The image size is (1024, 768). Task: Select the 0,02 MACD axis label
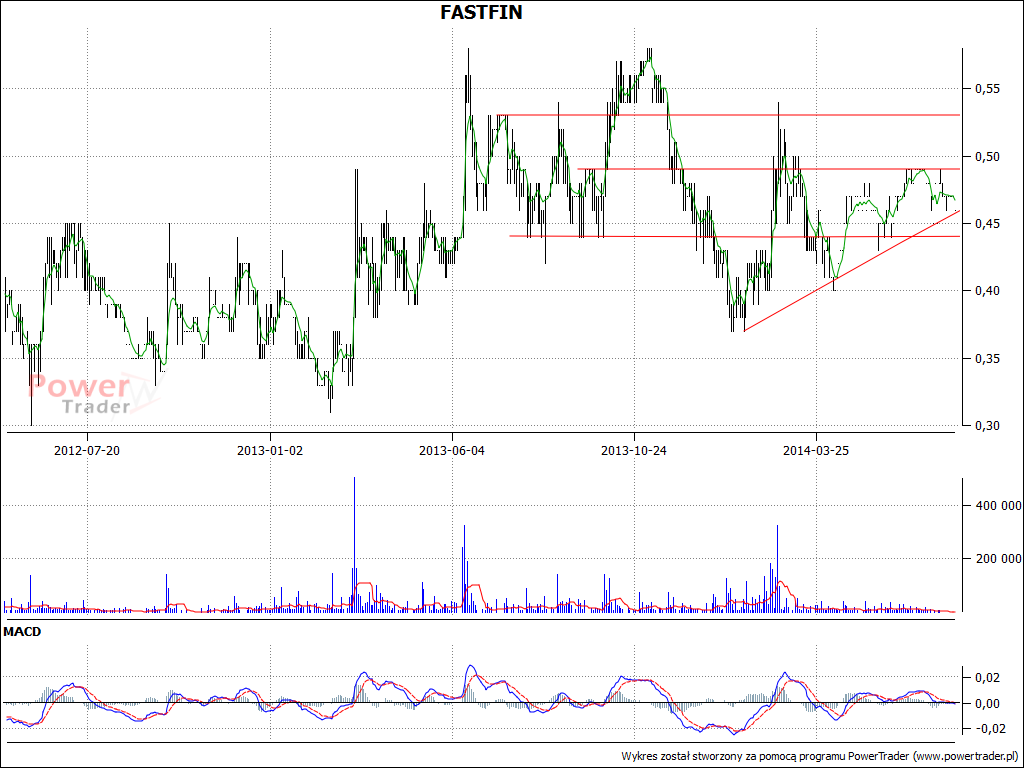tap(987, 678)
